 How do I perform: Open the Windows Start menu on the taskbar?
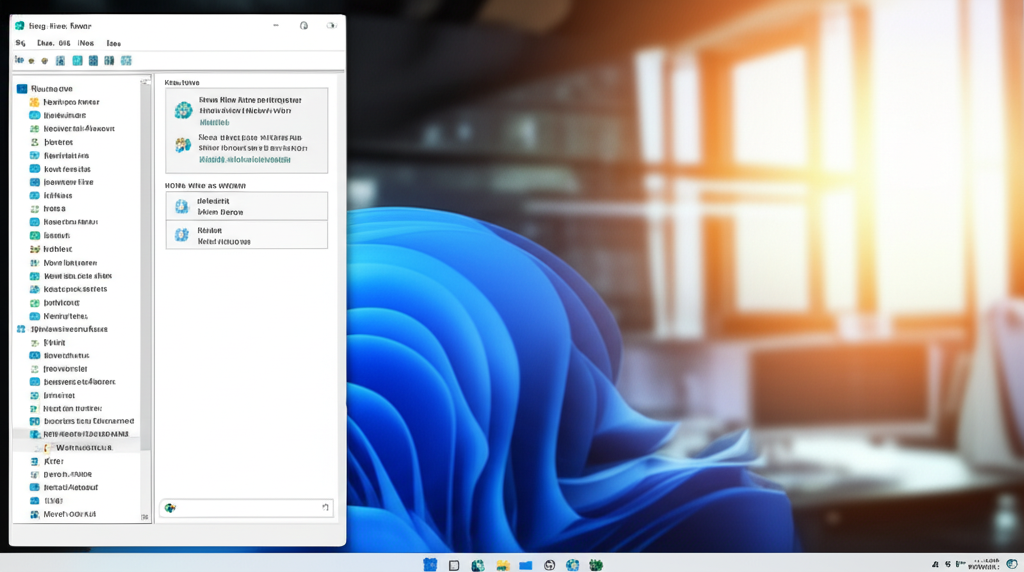[430, 565]
